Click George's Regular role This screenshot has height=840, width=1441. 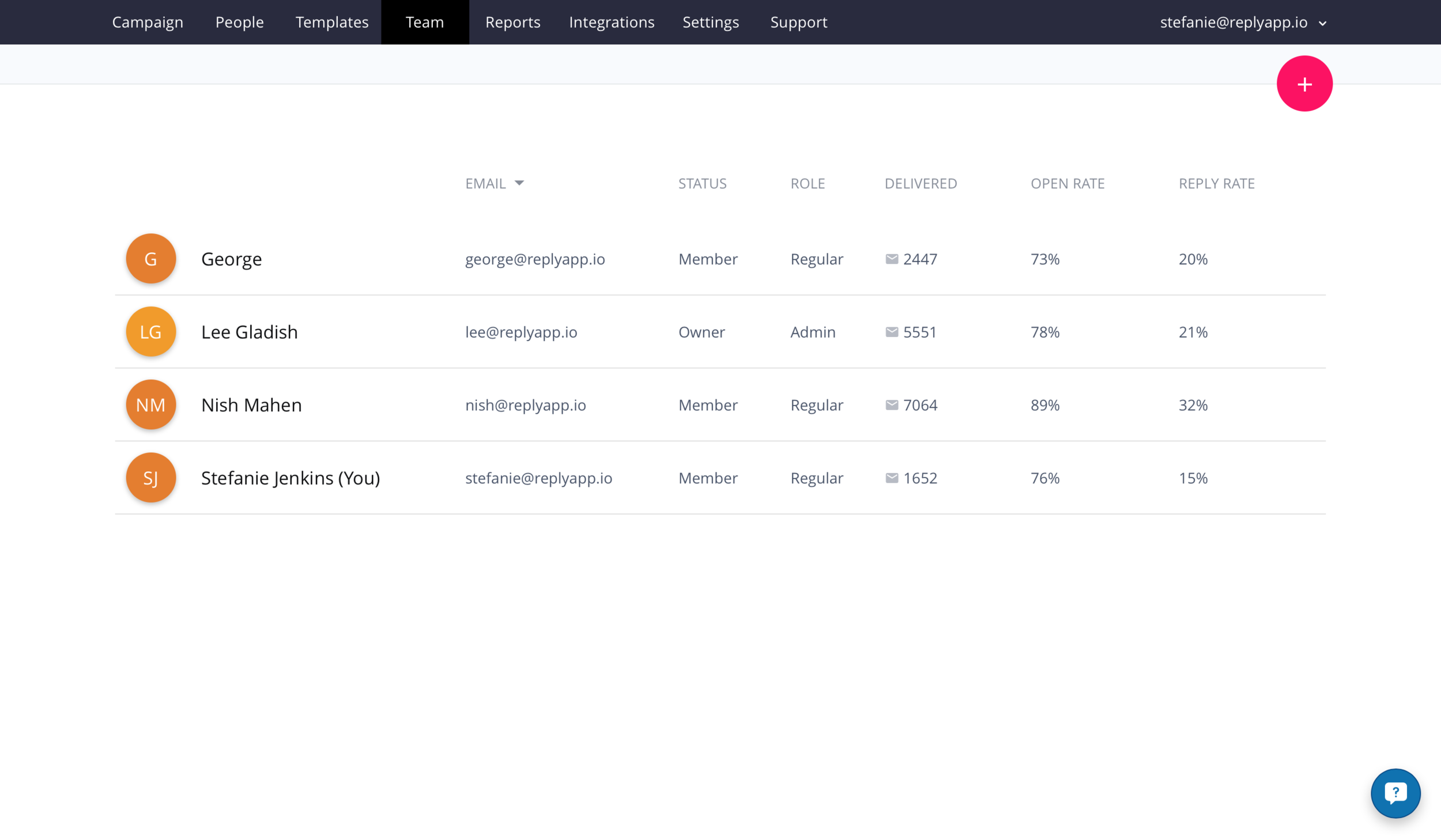(817, 259)
